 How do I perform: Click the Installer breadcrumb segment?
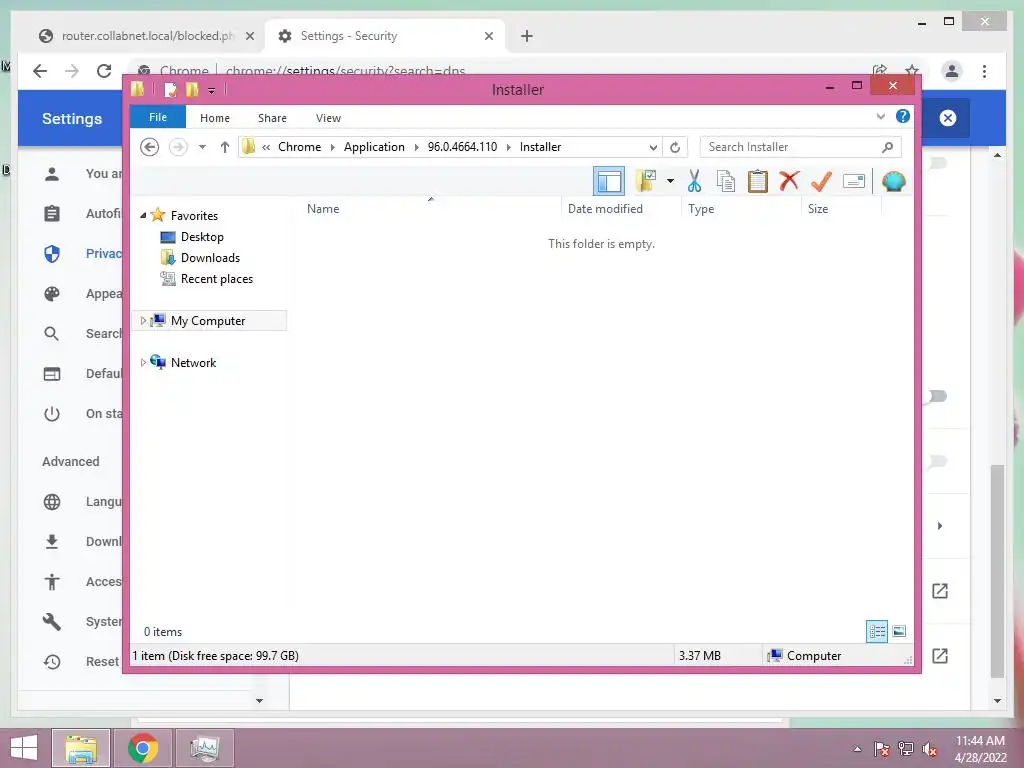pos(540,147)
